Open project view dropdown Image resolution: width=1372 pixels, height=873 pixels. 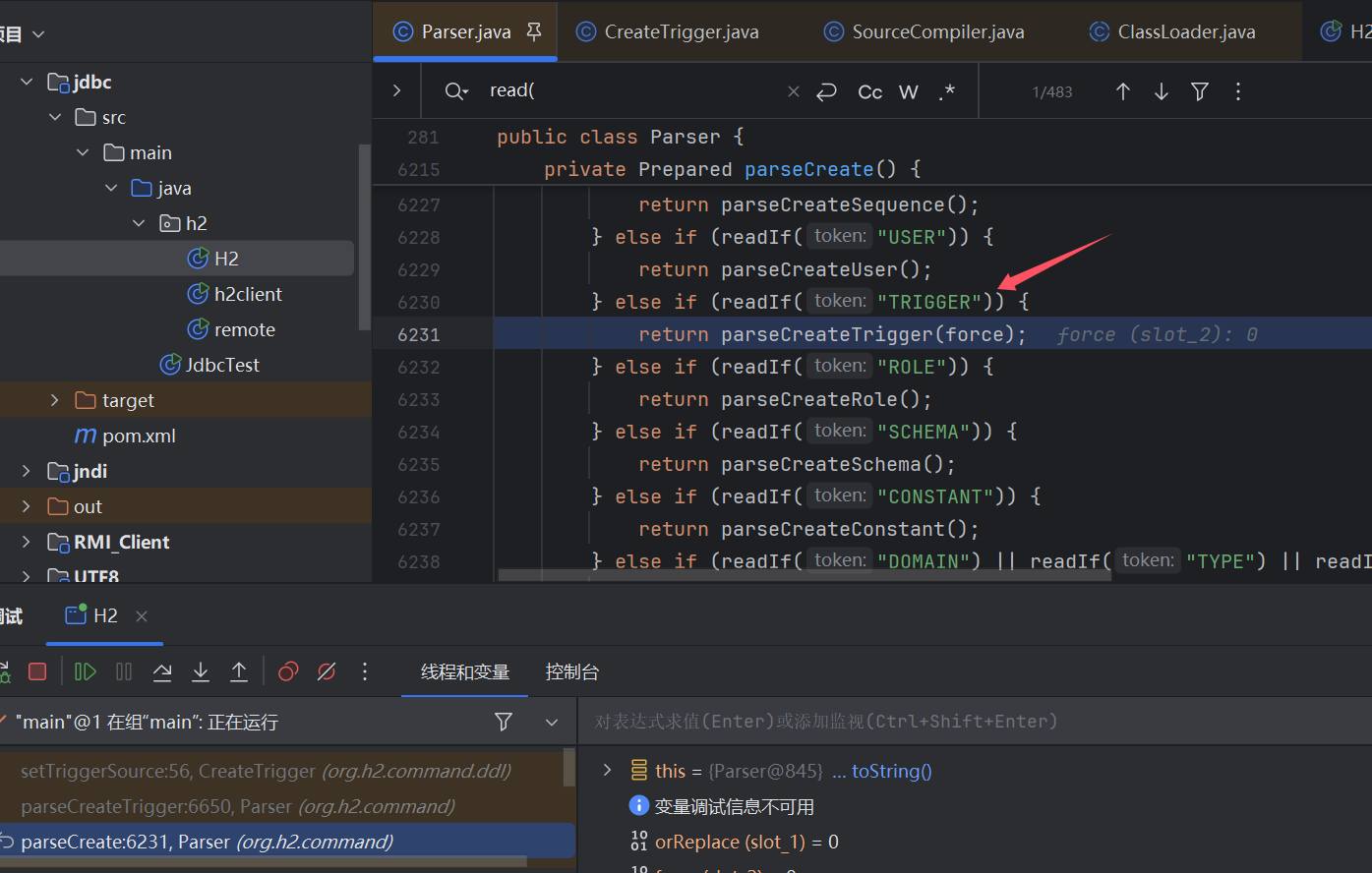(x=38, y=34)
